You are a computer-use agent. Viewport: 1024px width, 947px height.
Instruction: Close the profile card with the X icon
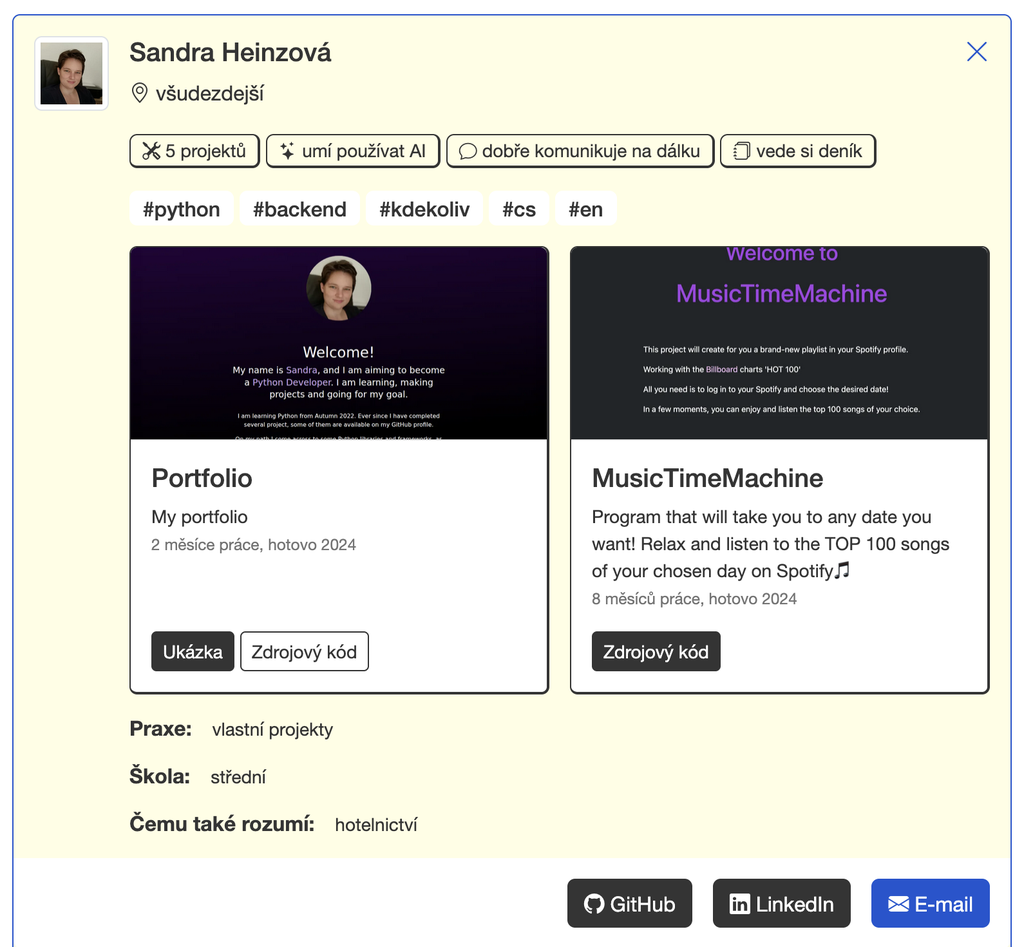tap(976, 52)
